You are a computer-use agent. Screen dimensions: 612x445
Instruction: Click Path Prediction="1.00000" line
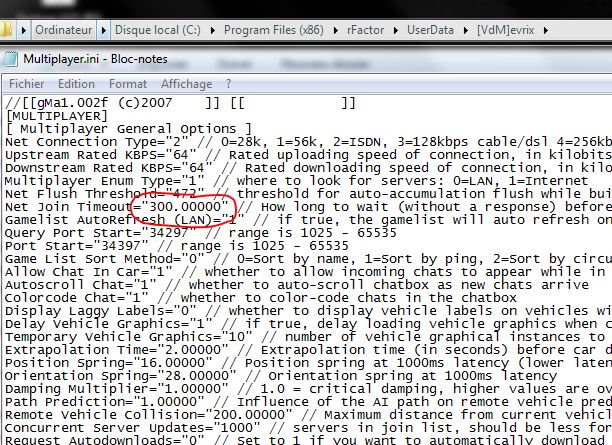(x=308, y=402)
